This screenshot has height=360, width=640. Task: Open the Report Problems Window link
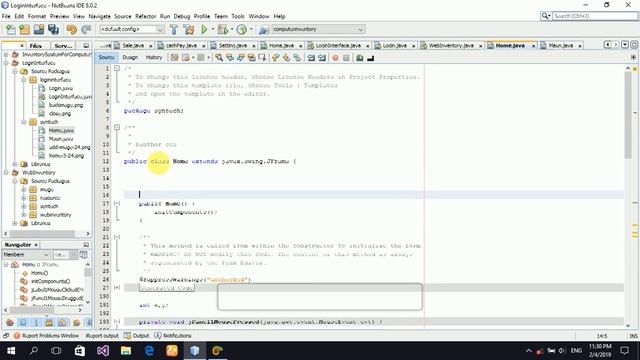point(46,336)
